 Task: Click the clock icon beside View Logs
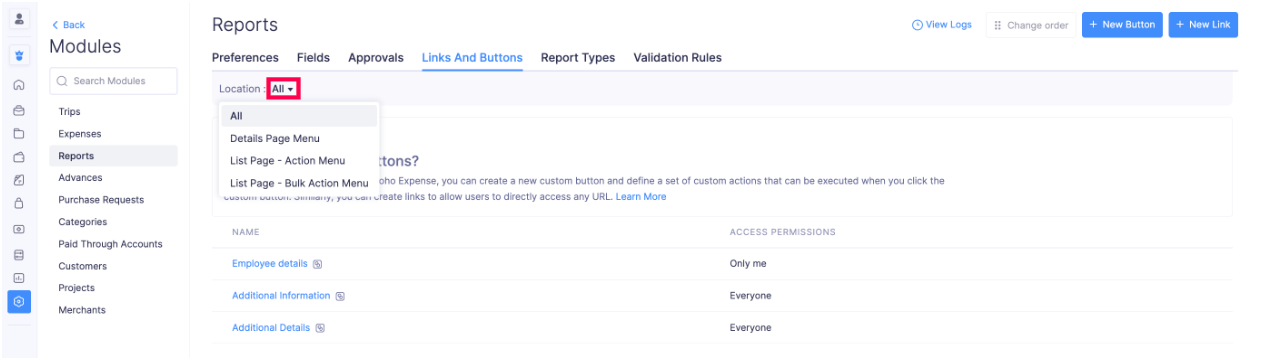coord(917,25)
